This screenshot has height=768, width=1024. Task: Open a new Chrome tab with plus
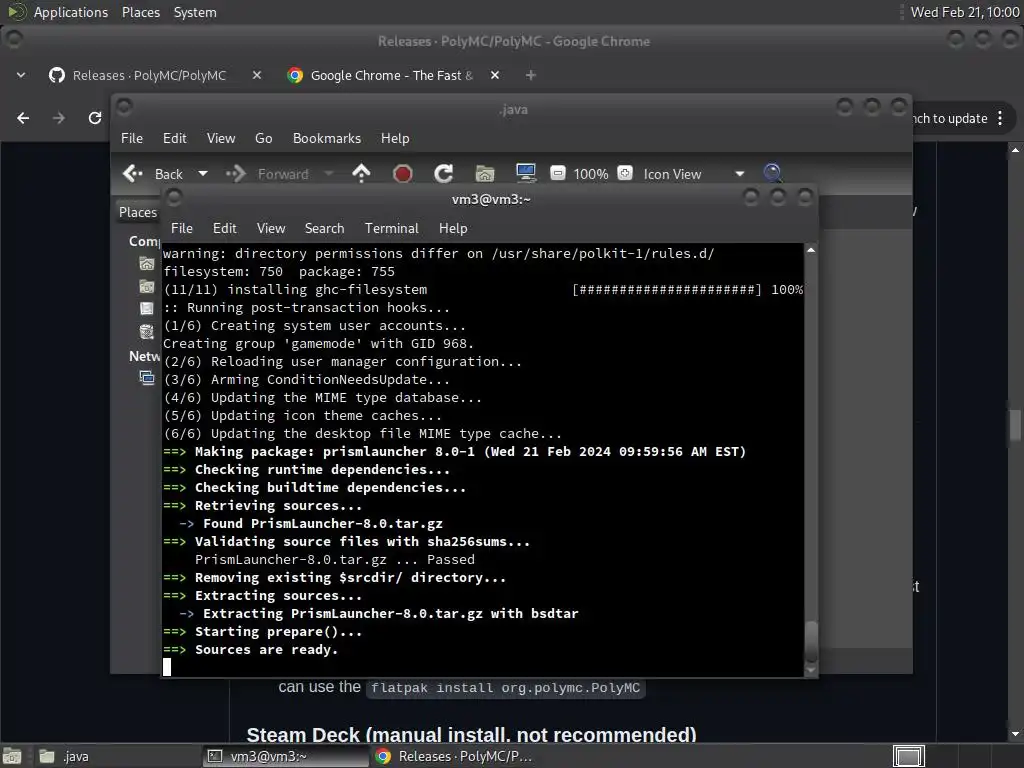(x=530, y=76)
